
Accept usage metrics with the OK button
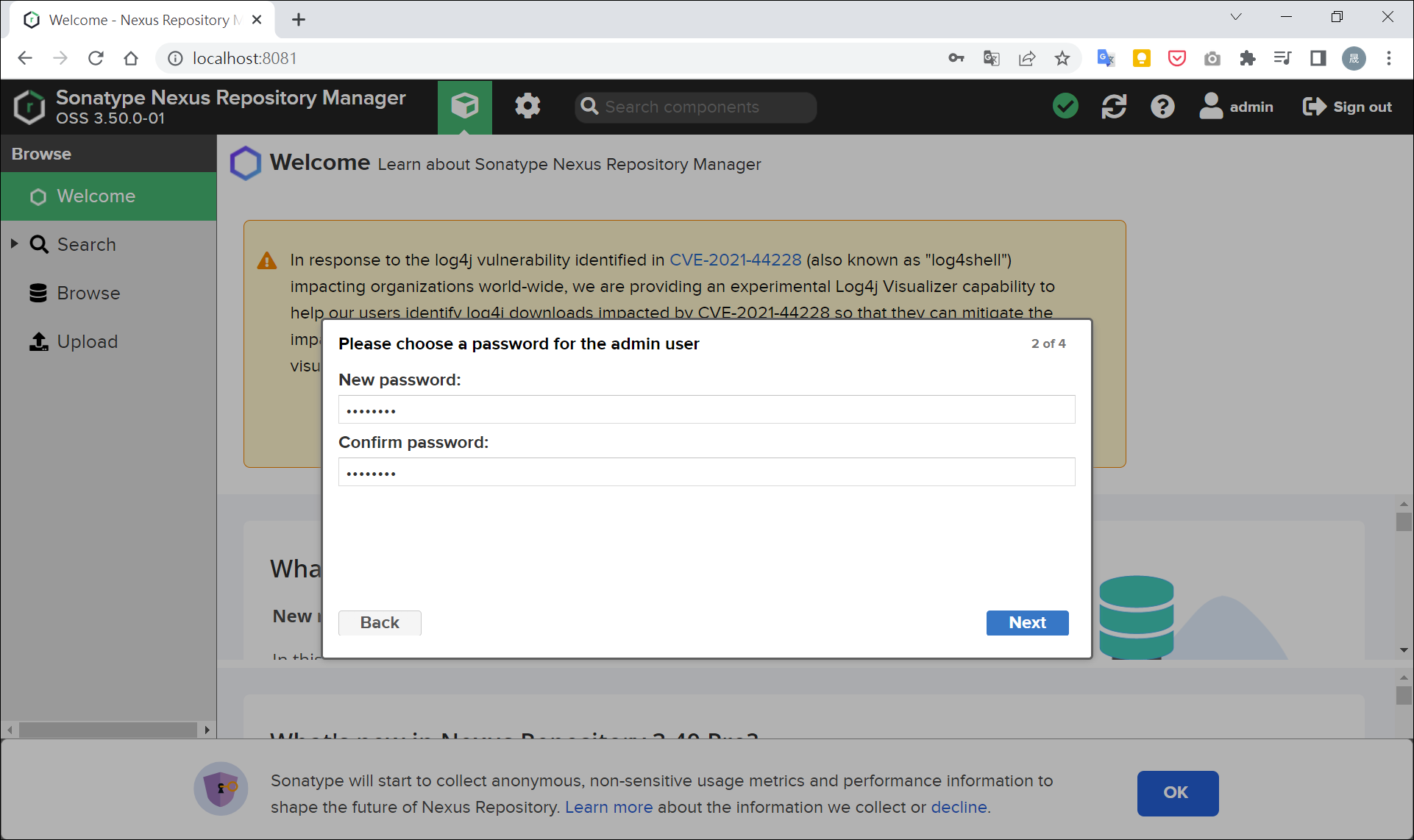[1176, 793]
